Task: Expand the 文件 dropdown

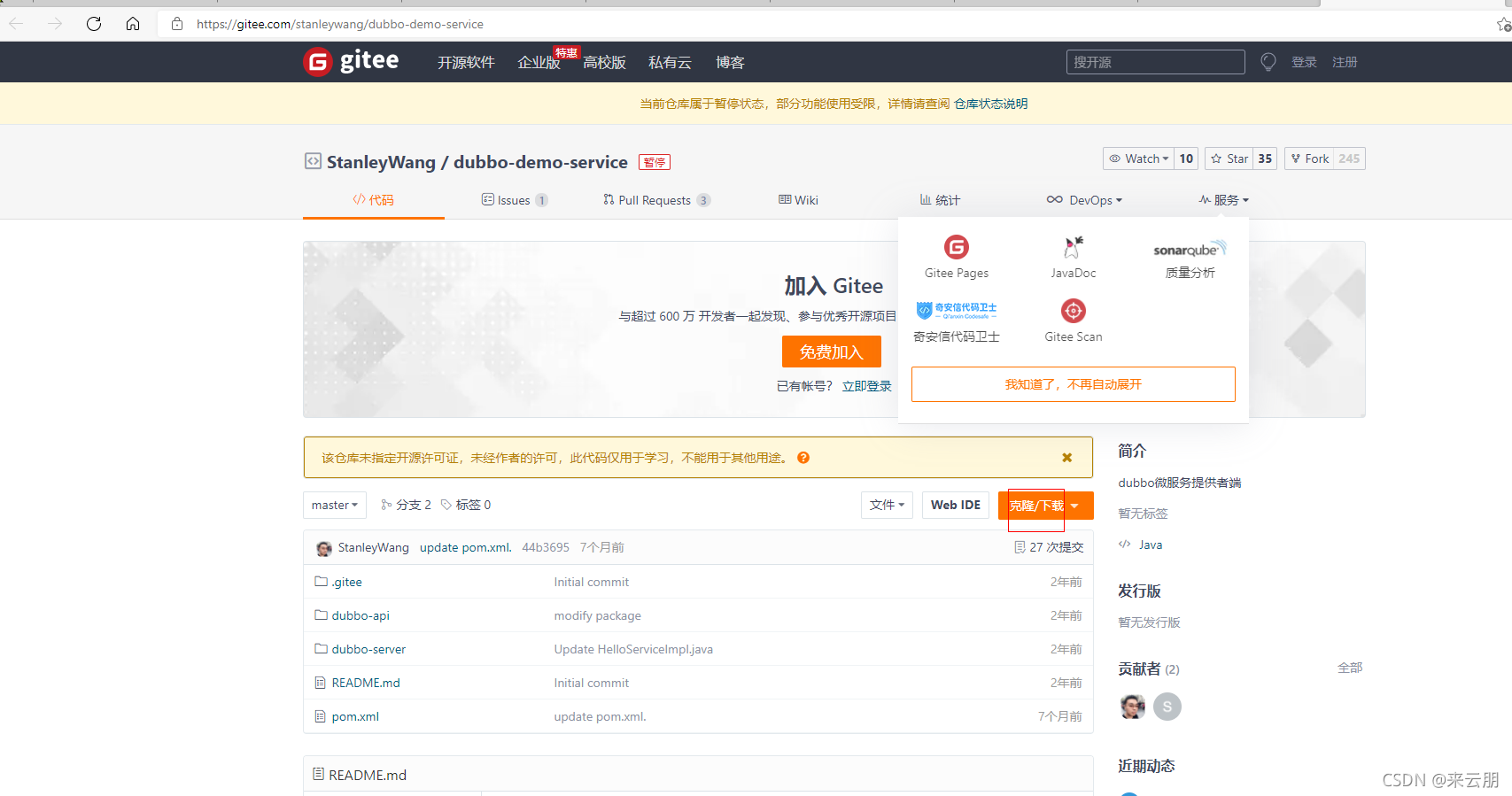Action: pyautogui.click(x=887, y=505)
